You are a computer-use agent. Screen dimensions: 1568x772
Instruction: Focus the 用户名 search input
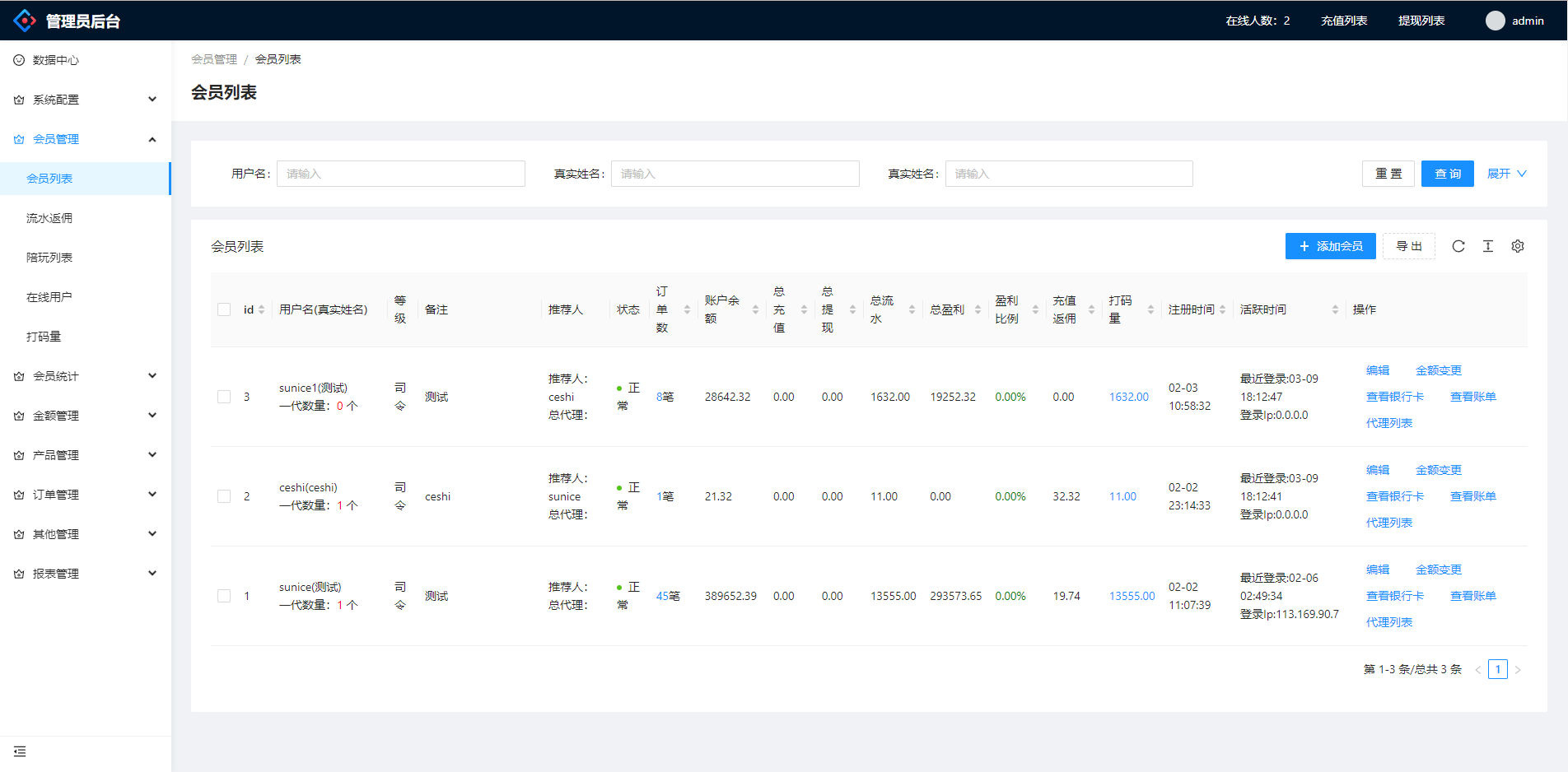click(400, 174)
